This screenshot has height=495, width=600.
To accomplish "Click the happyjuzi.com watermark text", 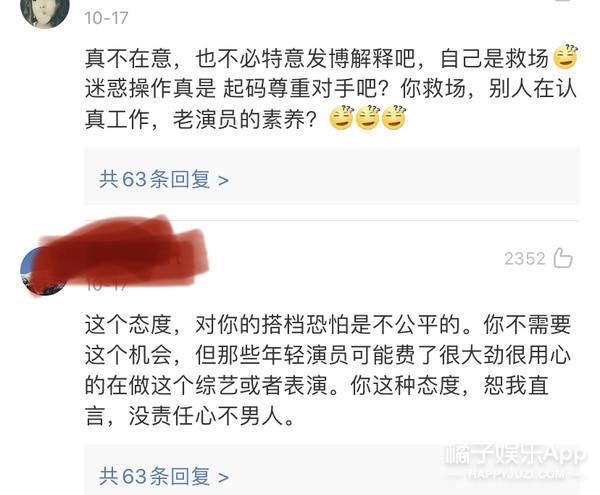I will coord(516,475).
